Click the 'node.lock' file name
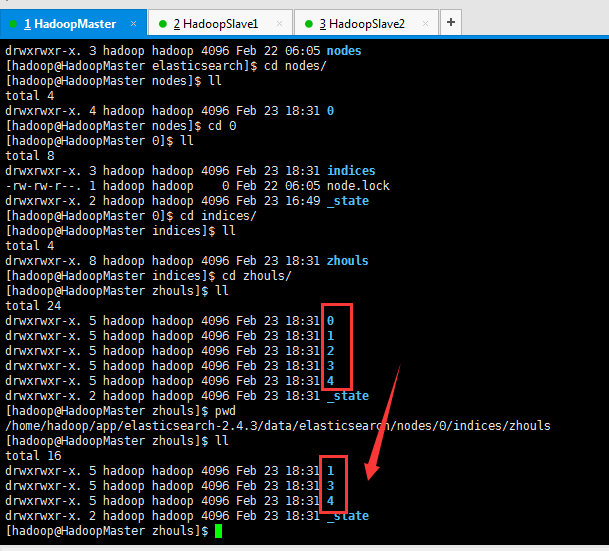This screenshot has width=609, height=551. click(x=358, y=186)
